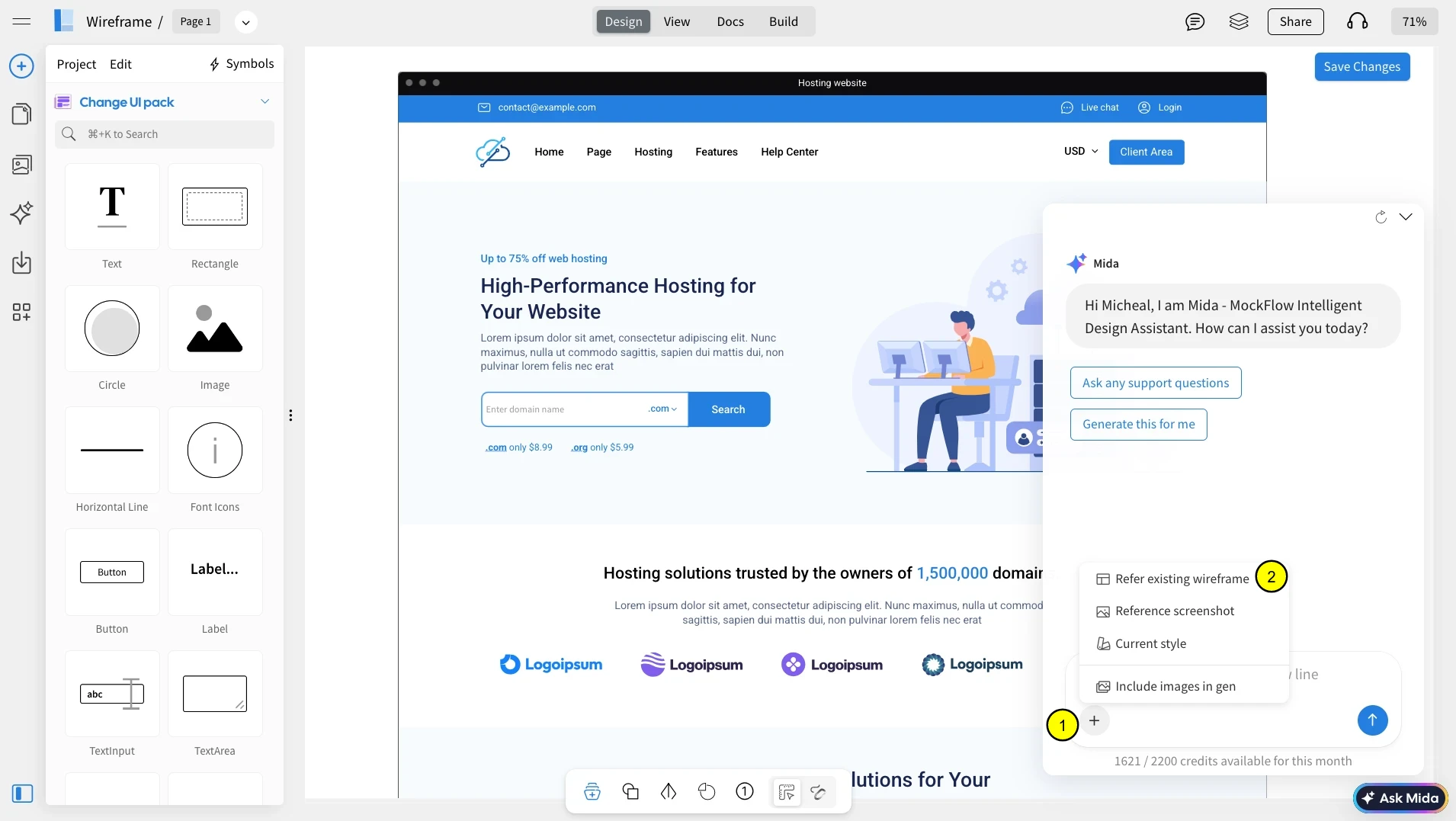
Task: Click the headphones support icon
Action: point(1357,22)
